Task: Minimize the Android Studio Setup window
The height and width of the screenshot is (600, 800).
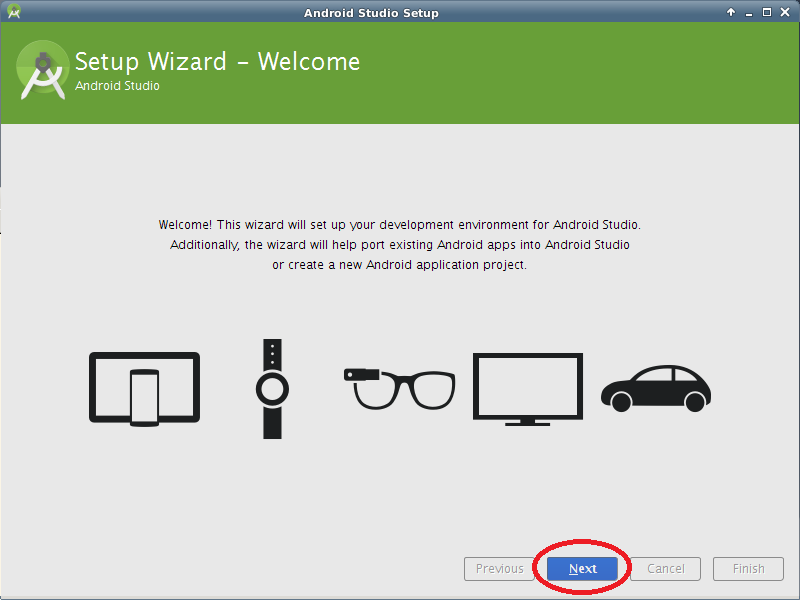Action: 749,13
